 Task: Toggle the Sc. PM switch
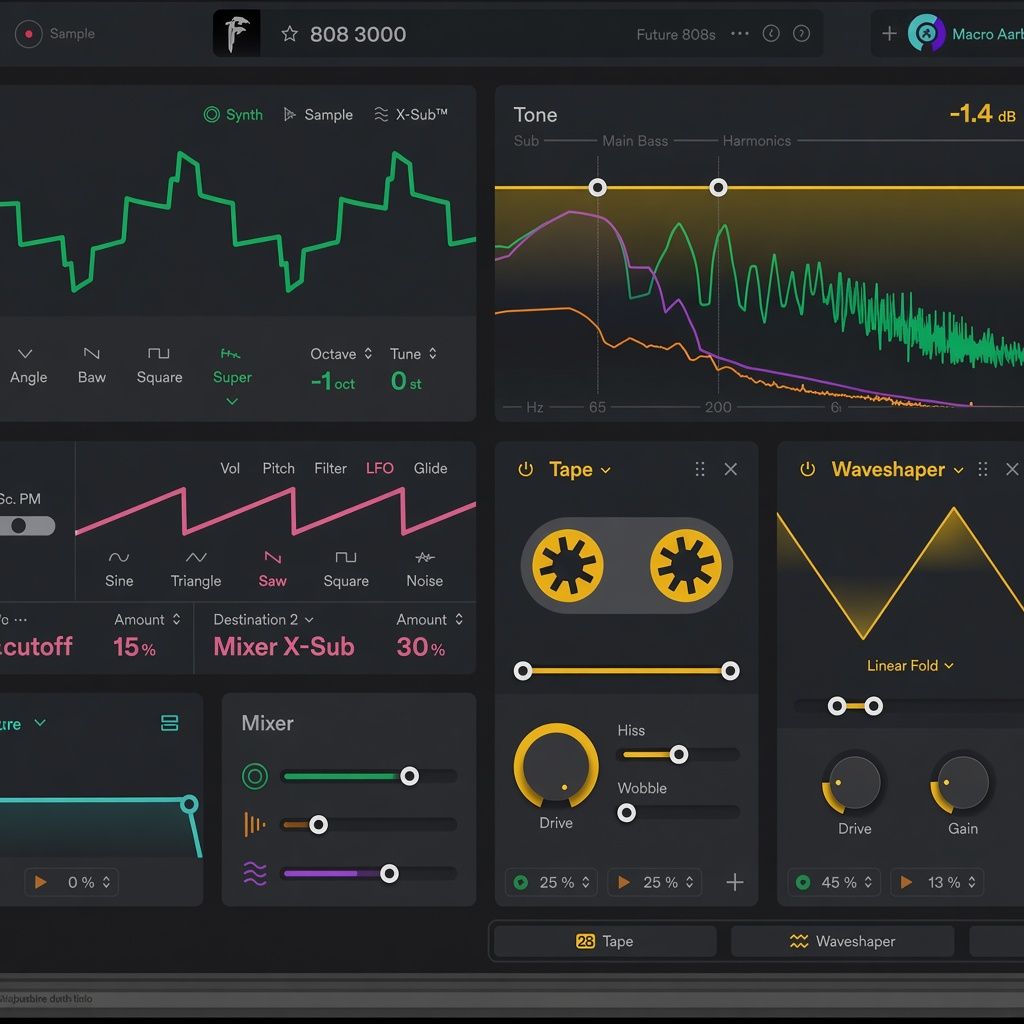pos(27,526)
